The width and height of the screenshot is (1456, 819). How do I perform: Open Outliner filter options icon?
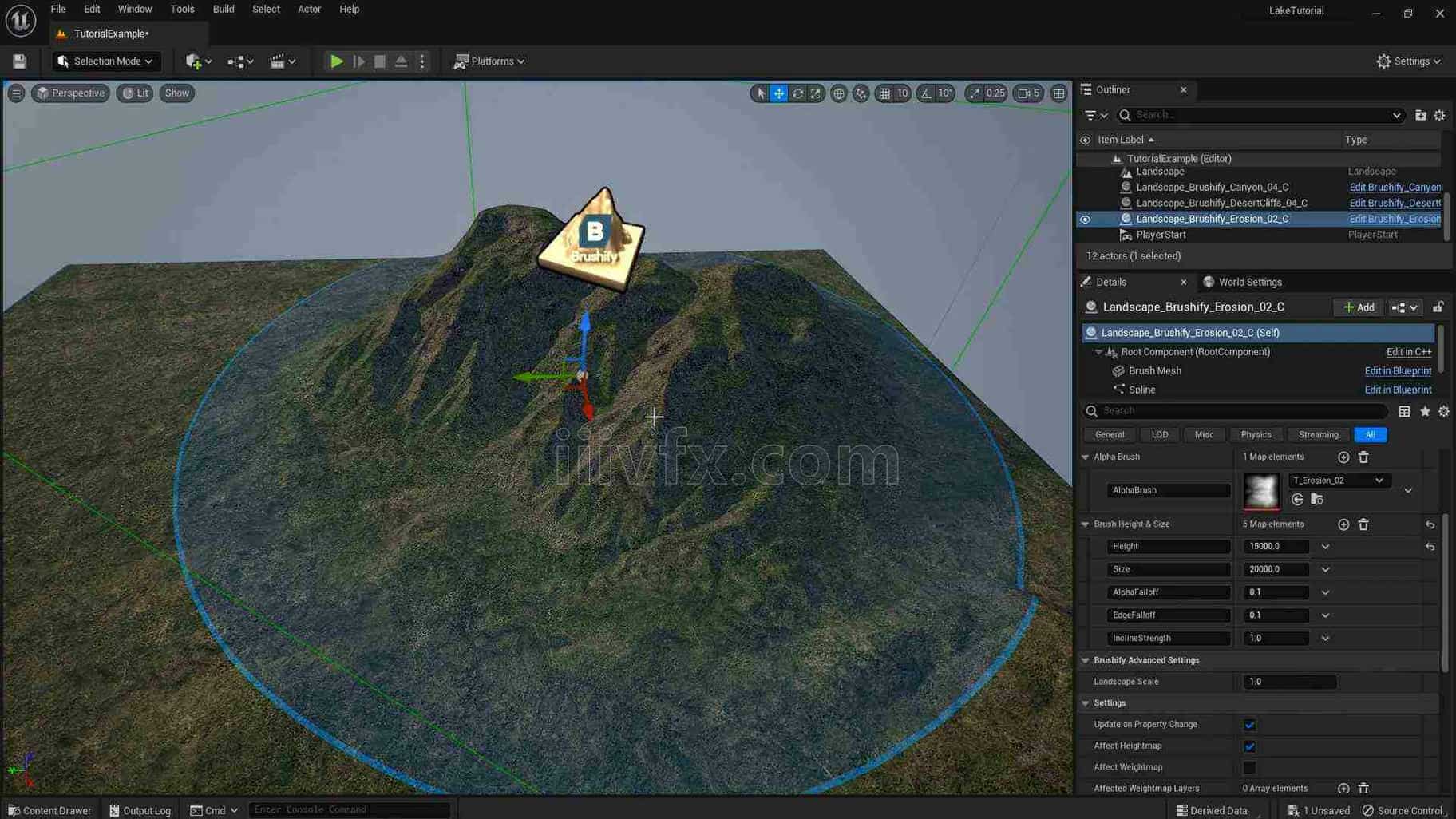click(1095, 116)
